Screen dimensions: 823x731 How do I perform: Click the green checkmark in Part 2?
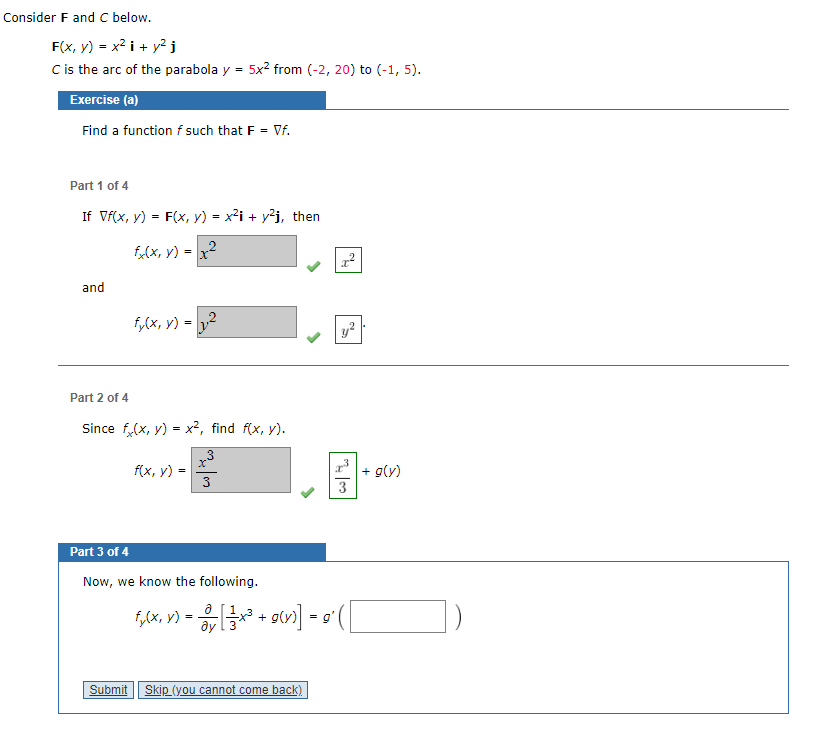pos(309,493)
